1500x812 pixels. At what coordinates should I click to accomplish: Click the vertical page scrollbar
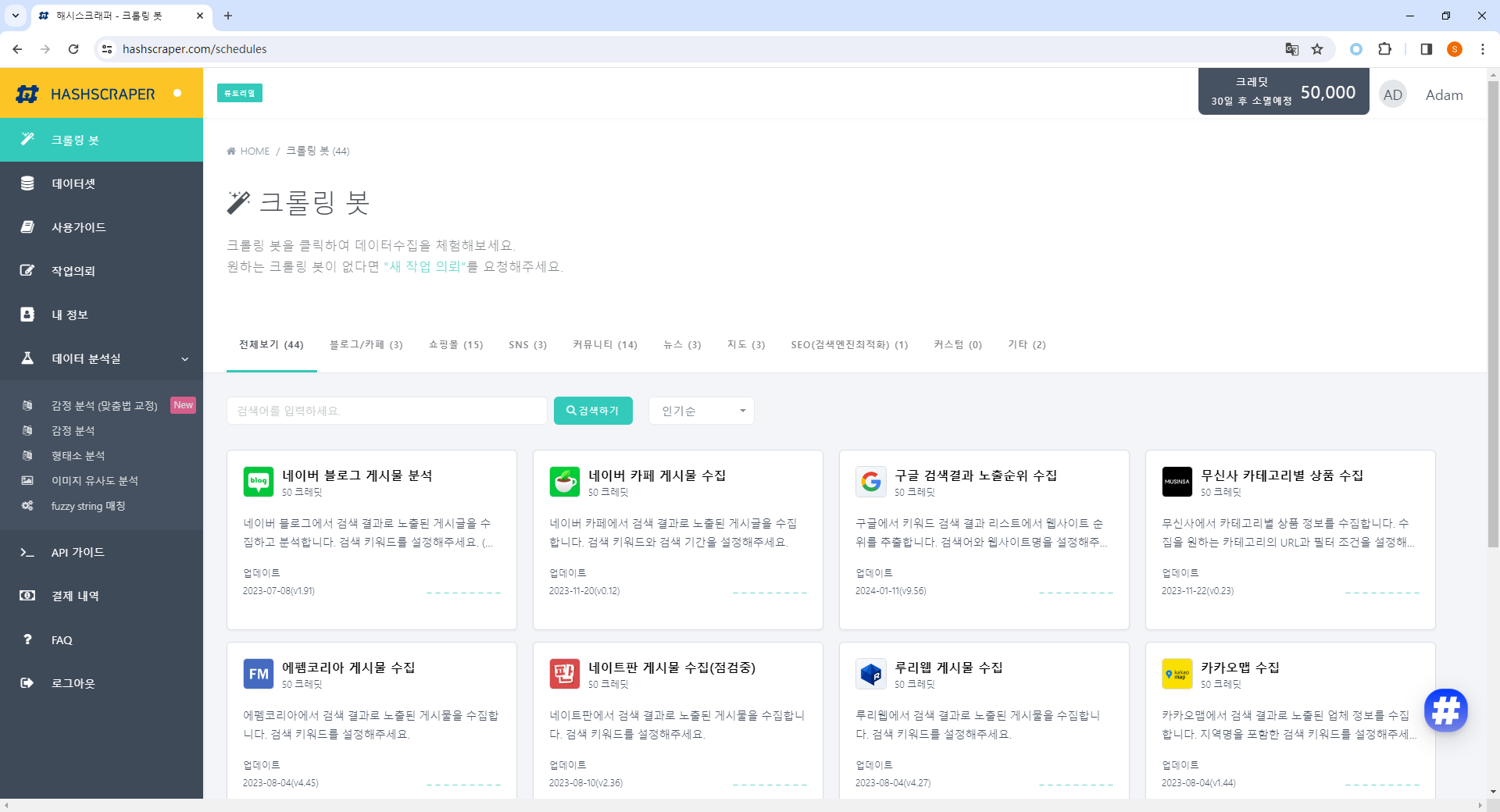(x=1493, y=312)
